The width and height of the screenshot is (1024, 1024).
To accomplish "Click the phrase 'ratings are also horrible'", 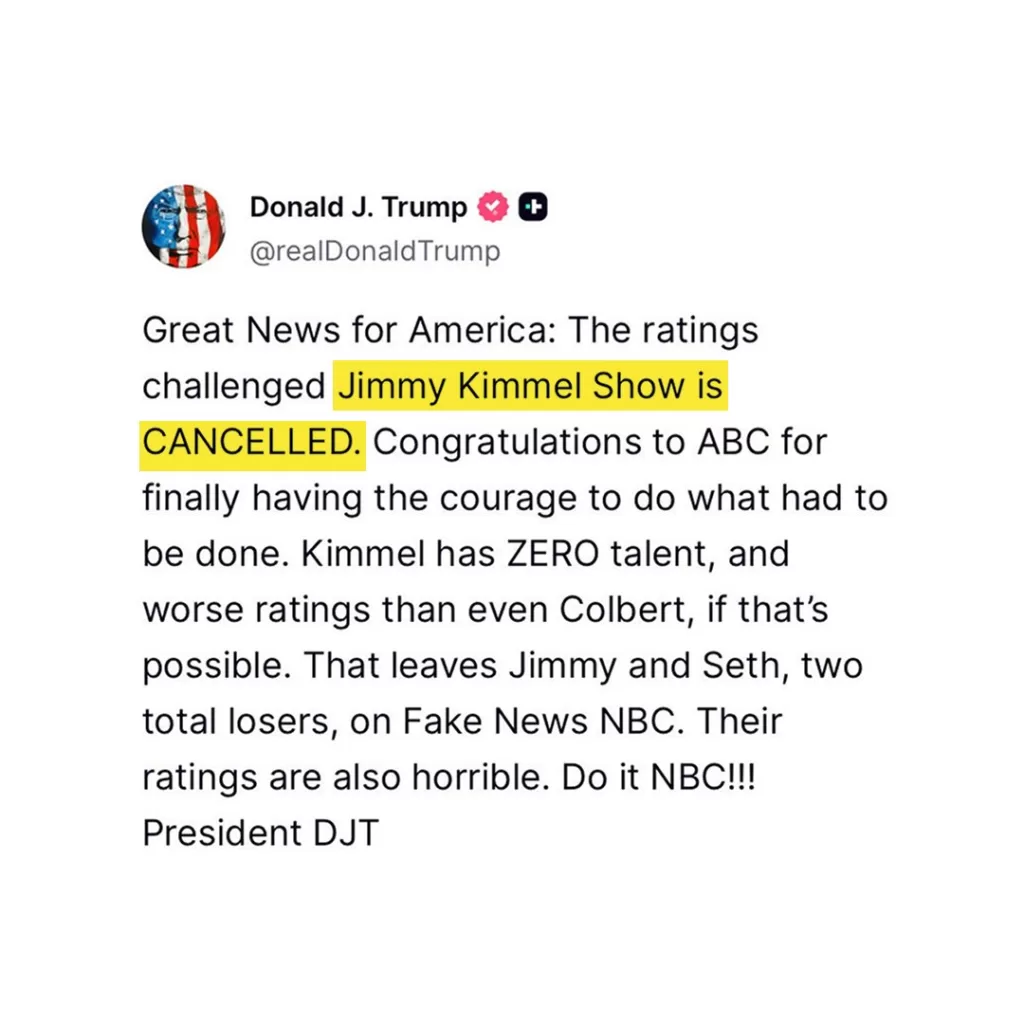I will click(346, 777).
